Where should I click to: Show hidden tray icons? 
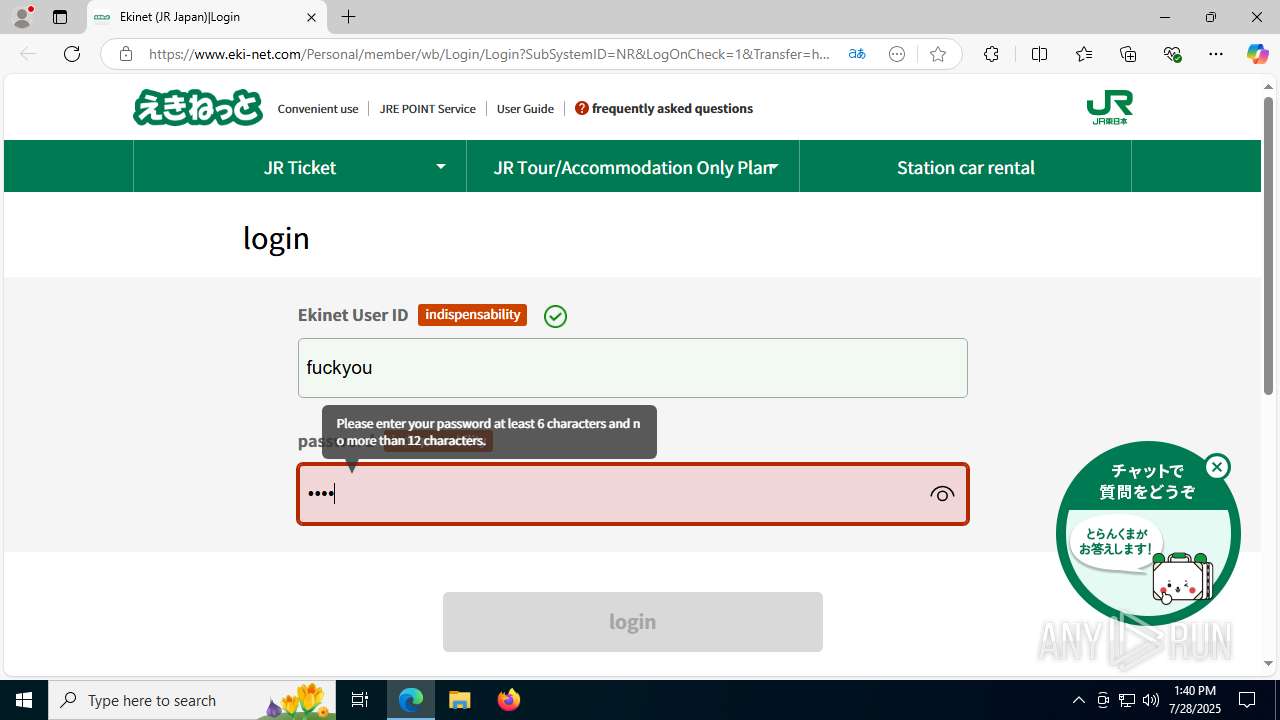[1078, 700]
